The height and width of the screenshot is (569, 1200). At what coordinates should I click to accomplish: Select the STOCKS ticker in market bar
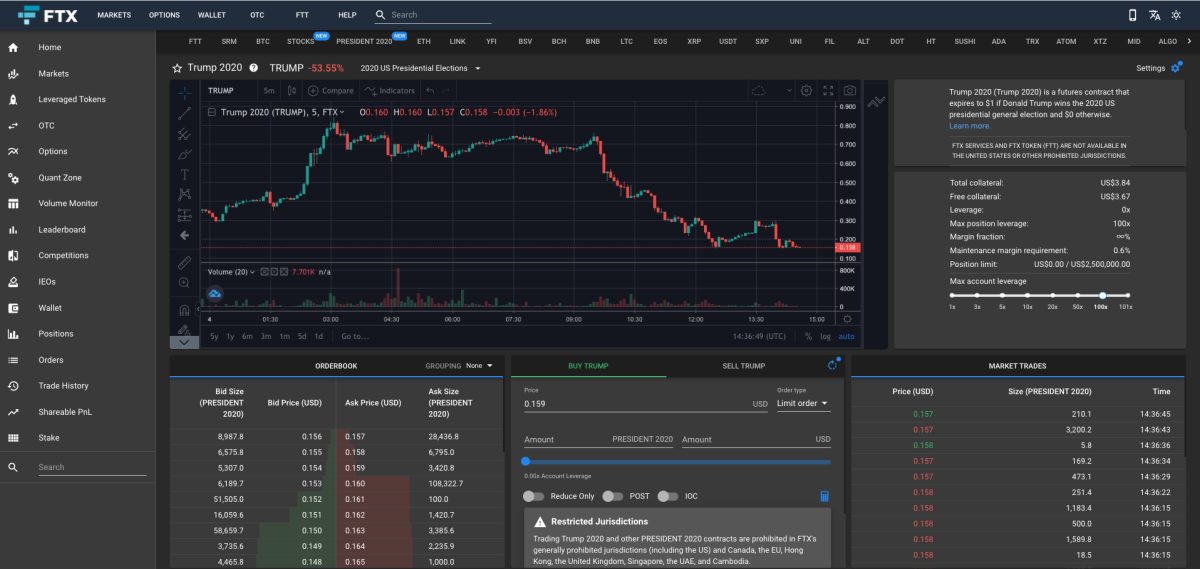[300, 42]
